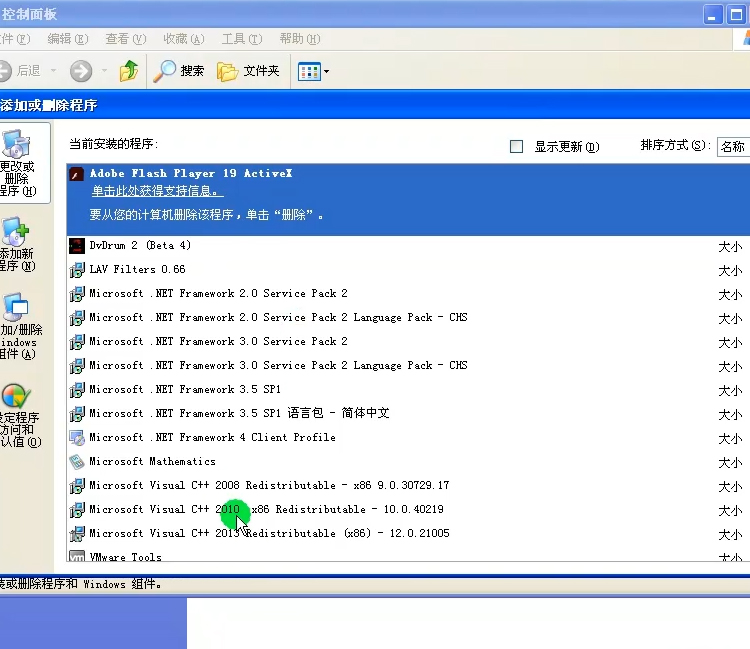The width and height of the screenshot is (750, 649).
Task: Click .NET Framework 3.5 SP1 语言包 icon
Action: [77, 414]
